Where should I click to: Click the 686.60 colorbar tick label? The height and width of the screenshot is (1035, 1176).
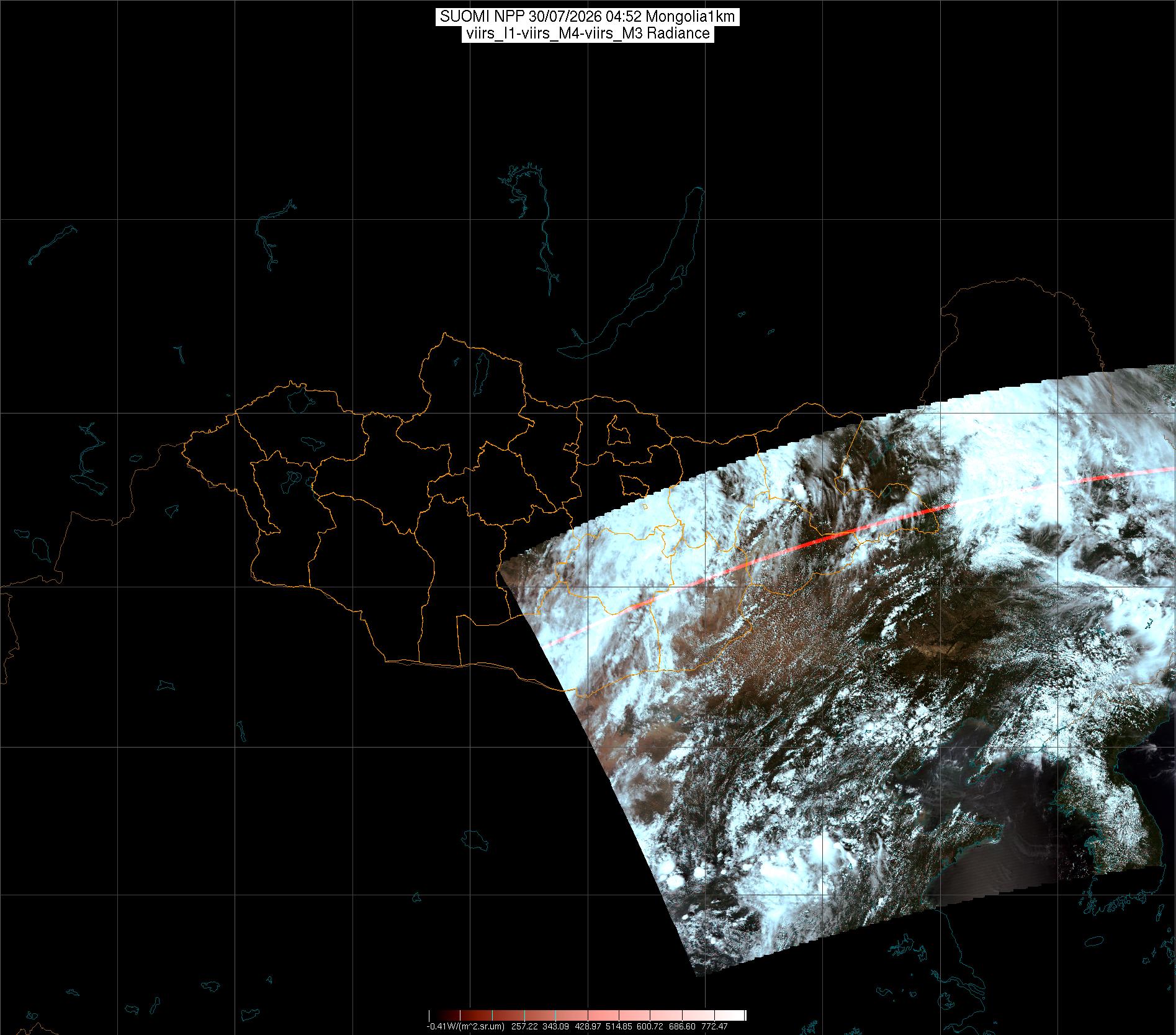[x=682, y=1026]
